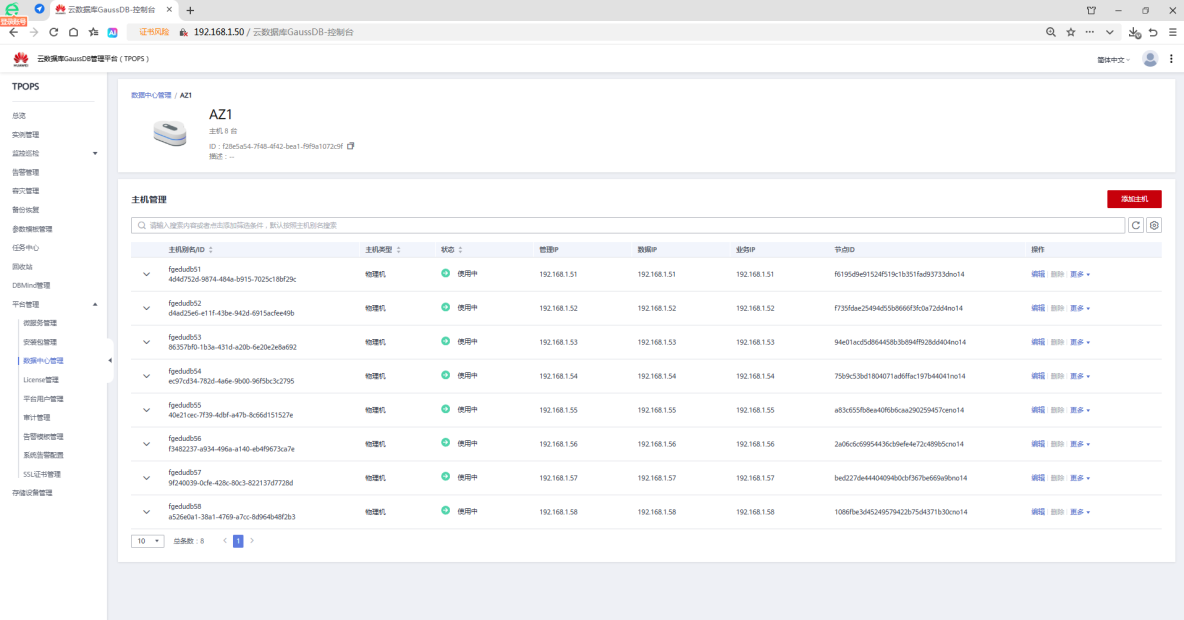Screen dimensions: 1184x620
Task: Expand row details for fgedudb51
Action: [146, 274]
